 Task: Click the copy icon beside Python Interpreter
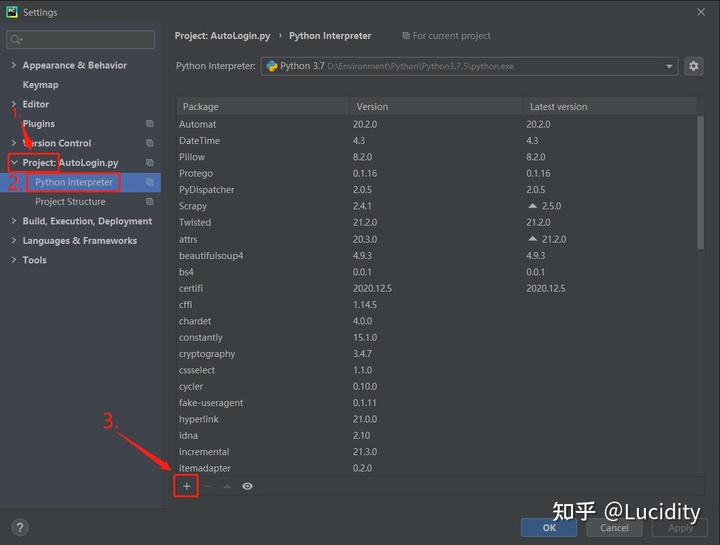150,182
